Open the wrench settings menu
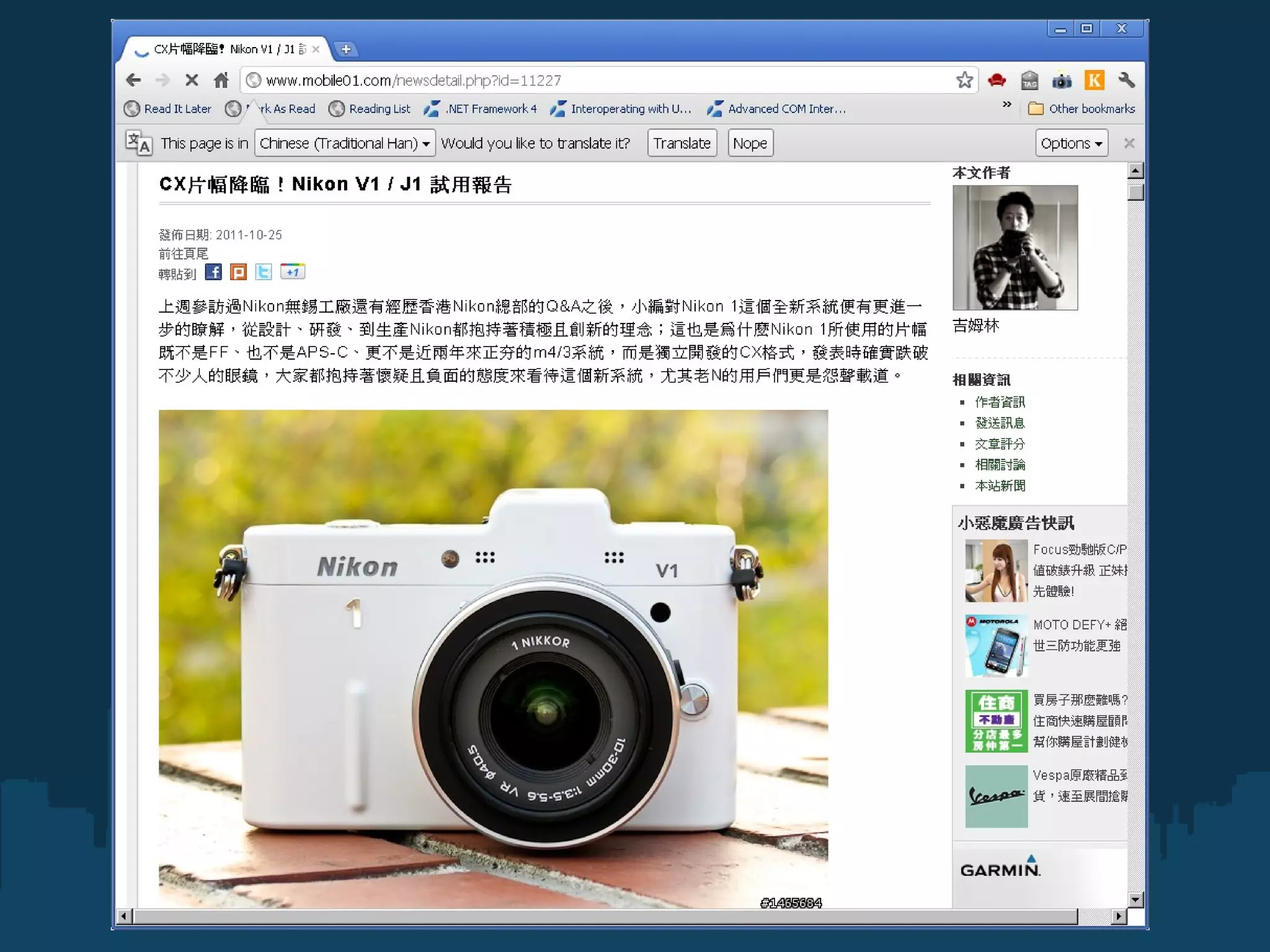The height and width of the screenshot is (952, 1270). click(1127, 80)
